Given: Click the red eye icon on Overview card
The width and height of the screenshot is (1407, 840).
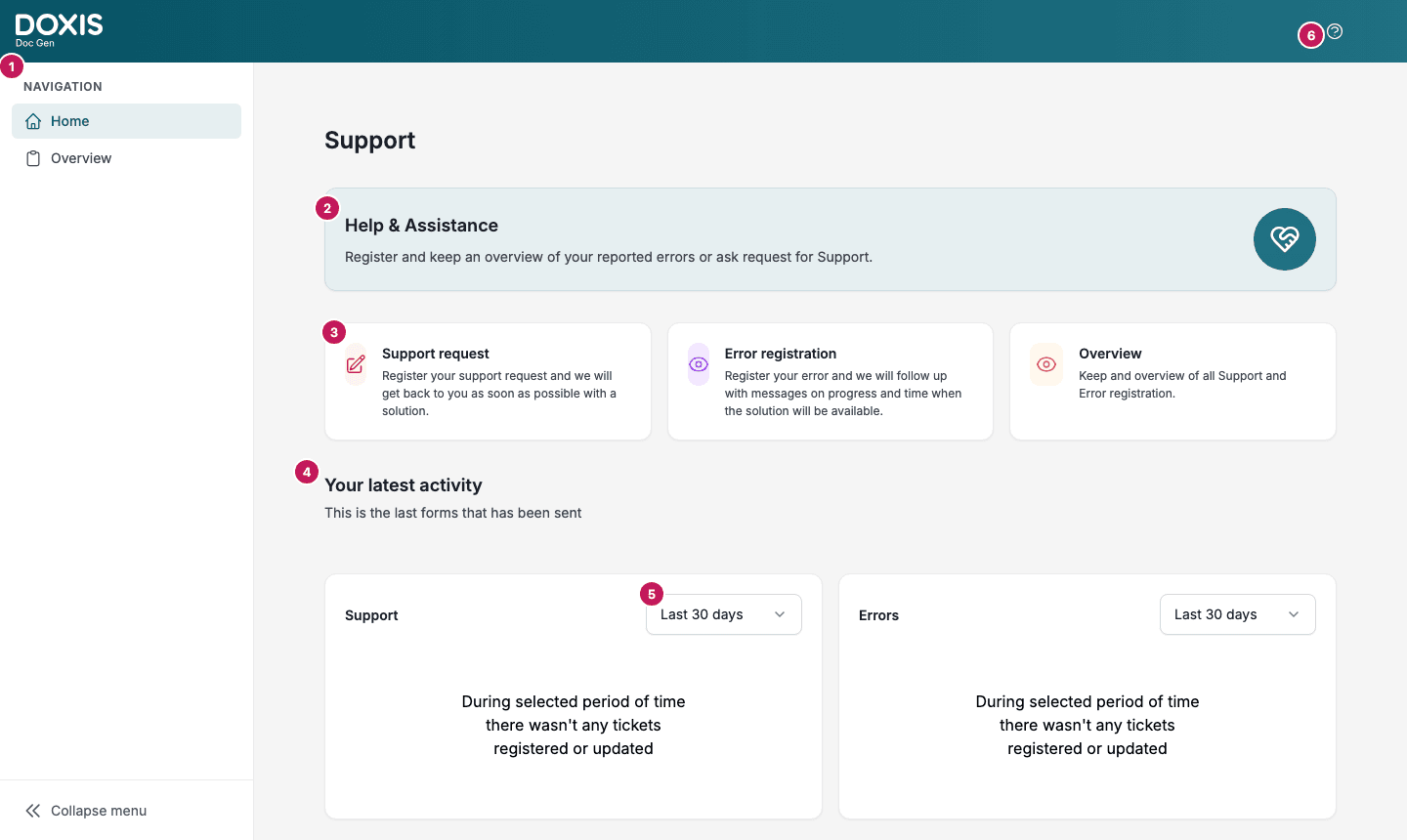Looking at the screenshot, I should 1046,364.
